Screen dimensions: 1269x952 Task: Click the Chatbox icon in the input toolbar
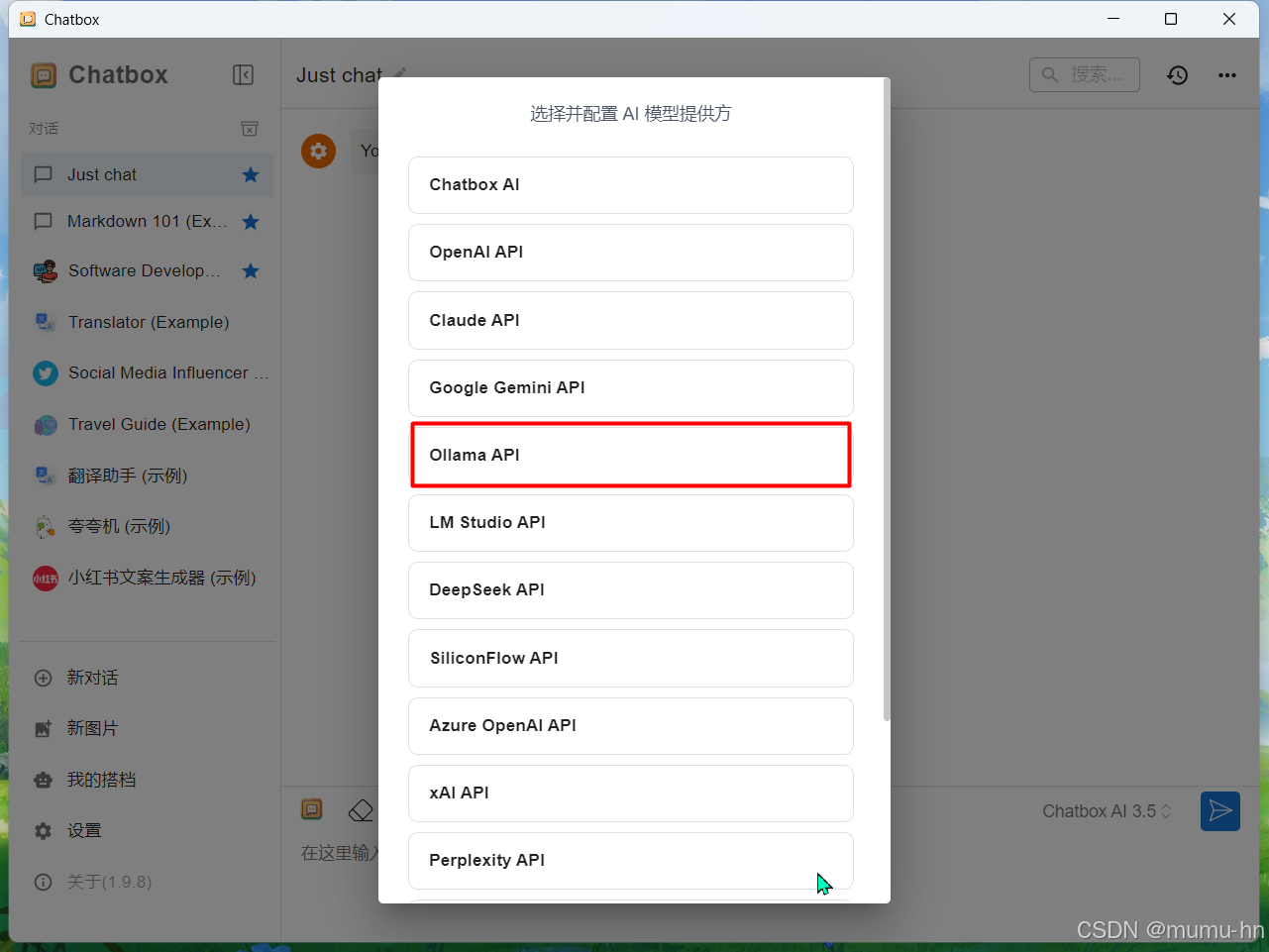click(x=312, y=809)
